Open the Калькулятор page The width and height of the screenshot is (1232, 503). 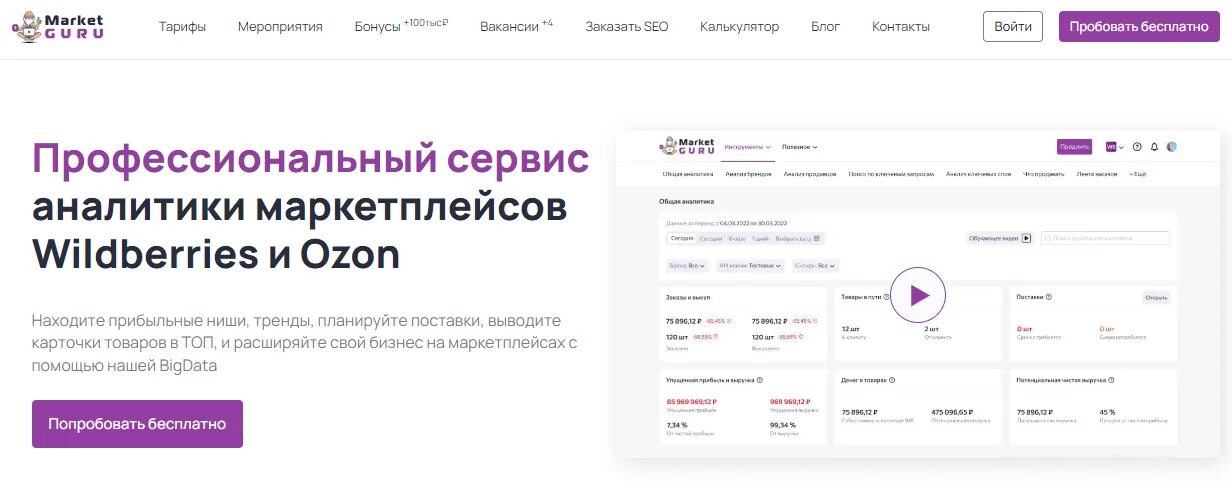[x=739, y=27]
